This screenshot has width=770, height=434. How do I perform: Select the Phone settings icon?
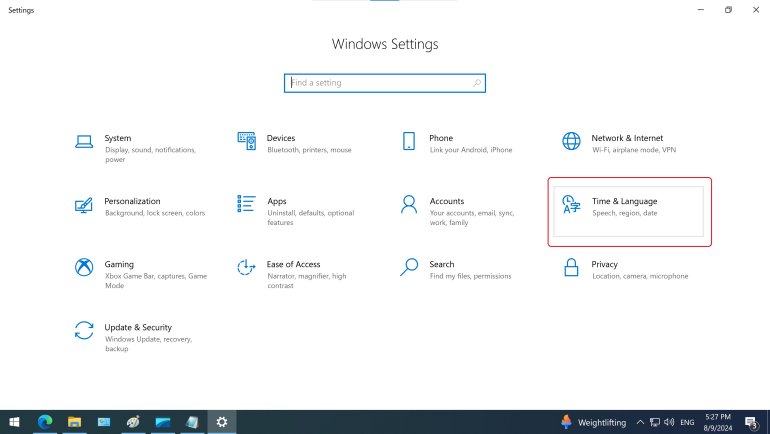(x=409, y=141)
